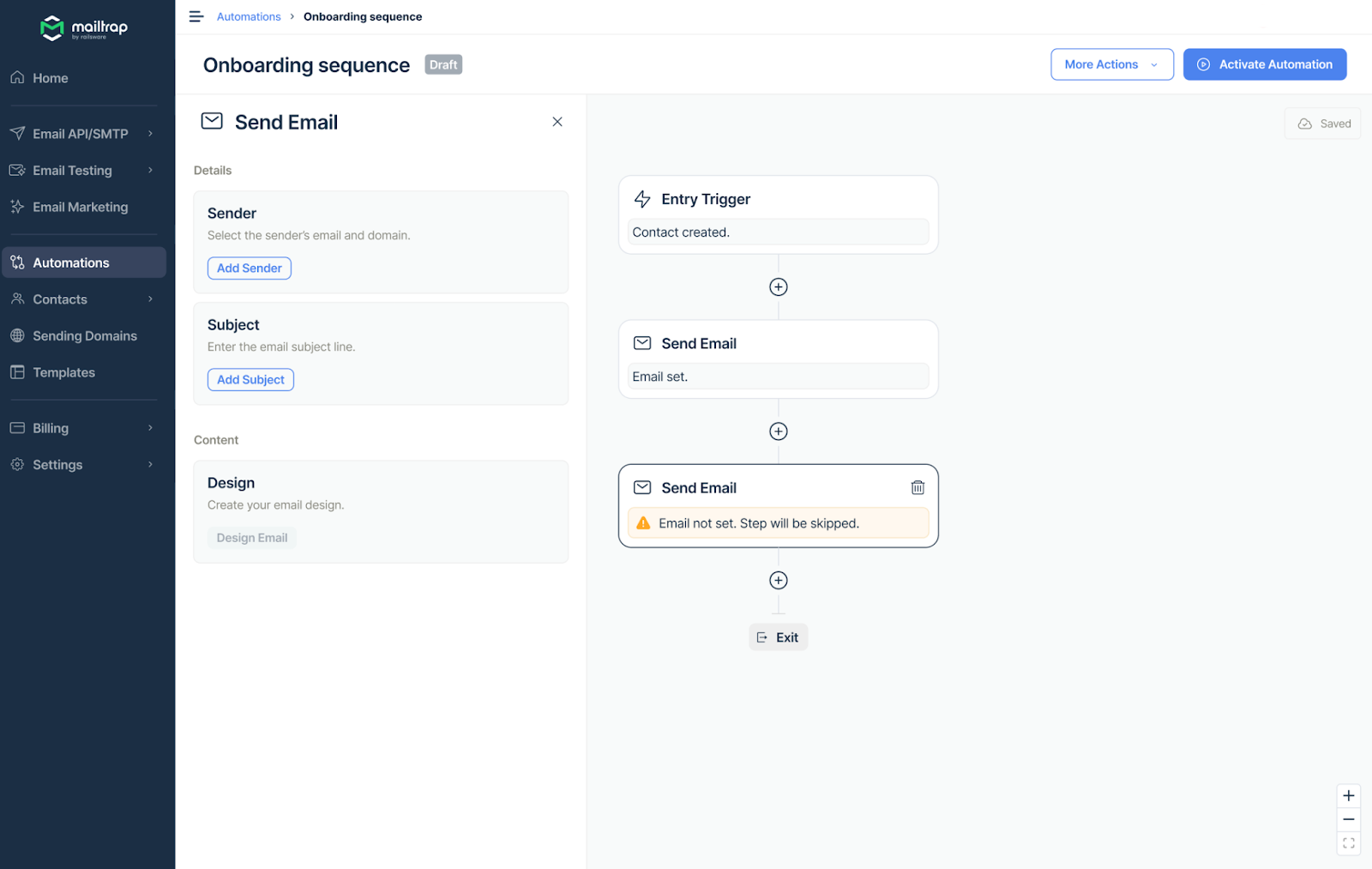The image size is (1372, 869).
Task: Zoom in using the canvas plus control
Action: click(1348, 795)
